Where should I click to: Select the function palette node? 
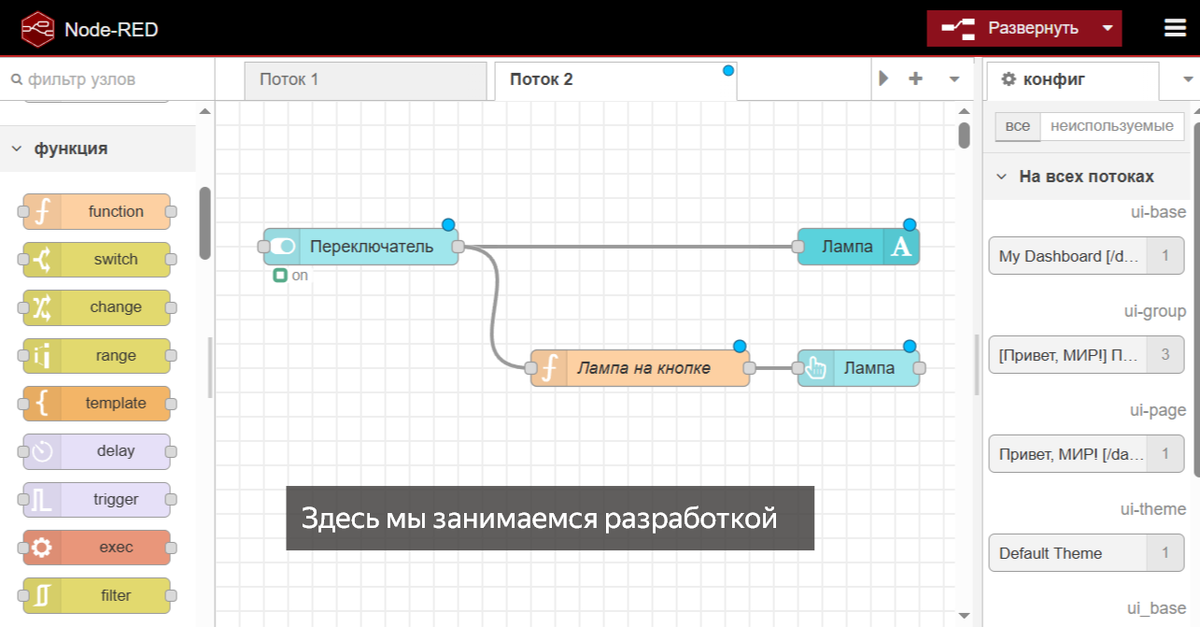96,211
